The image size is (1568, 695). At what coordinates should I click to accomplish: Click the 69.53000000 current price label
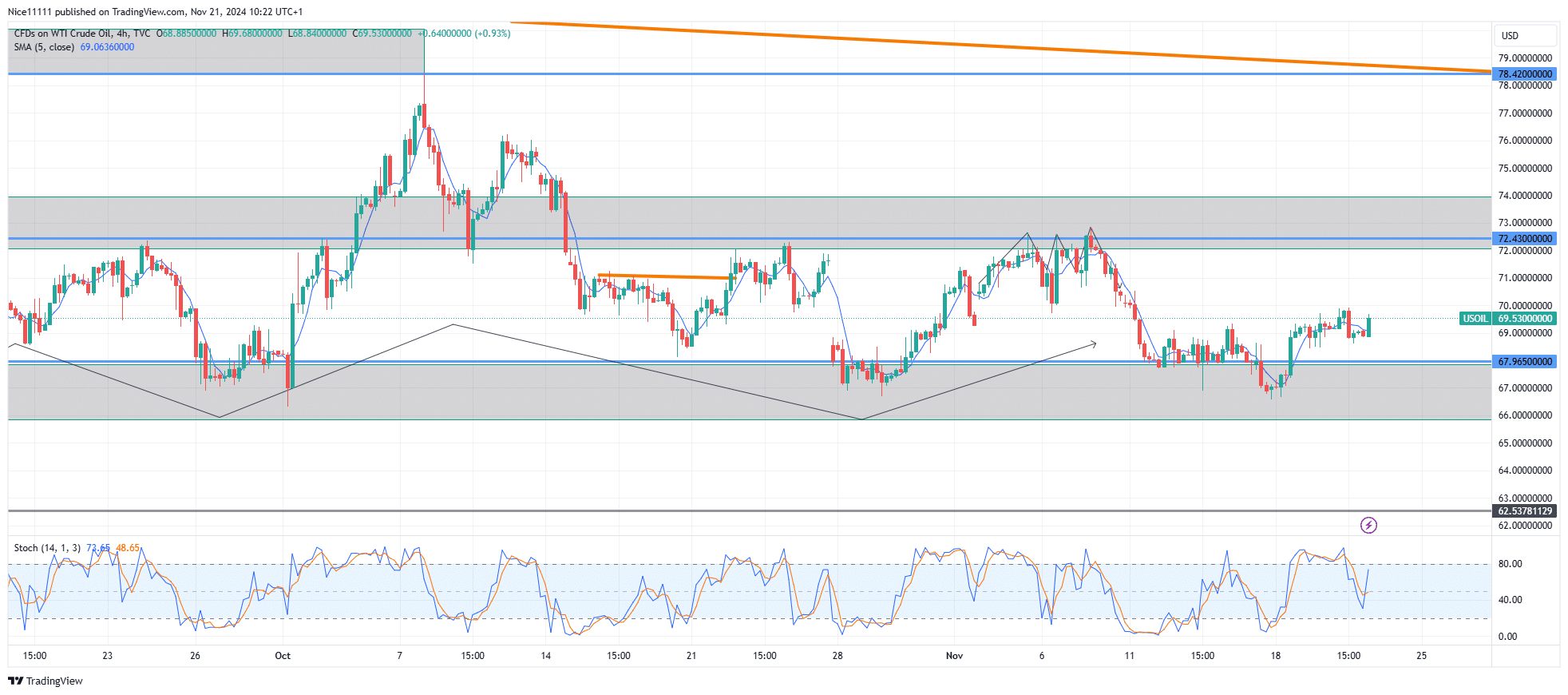[1525, 318]
